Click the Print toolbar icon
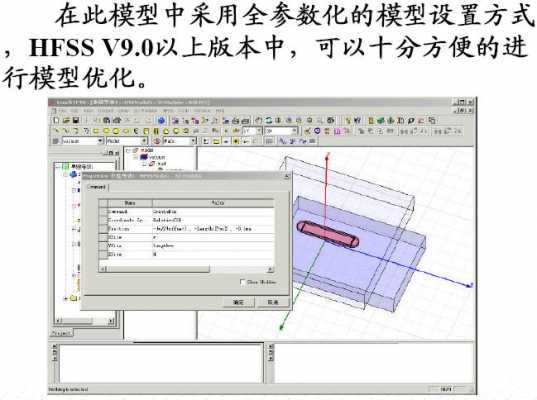This screenshot has width=537, height=400. point(117,120)
